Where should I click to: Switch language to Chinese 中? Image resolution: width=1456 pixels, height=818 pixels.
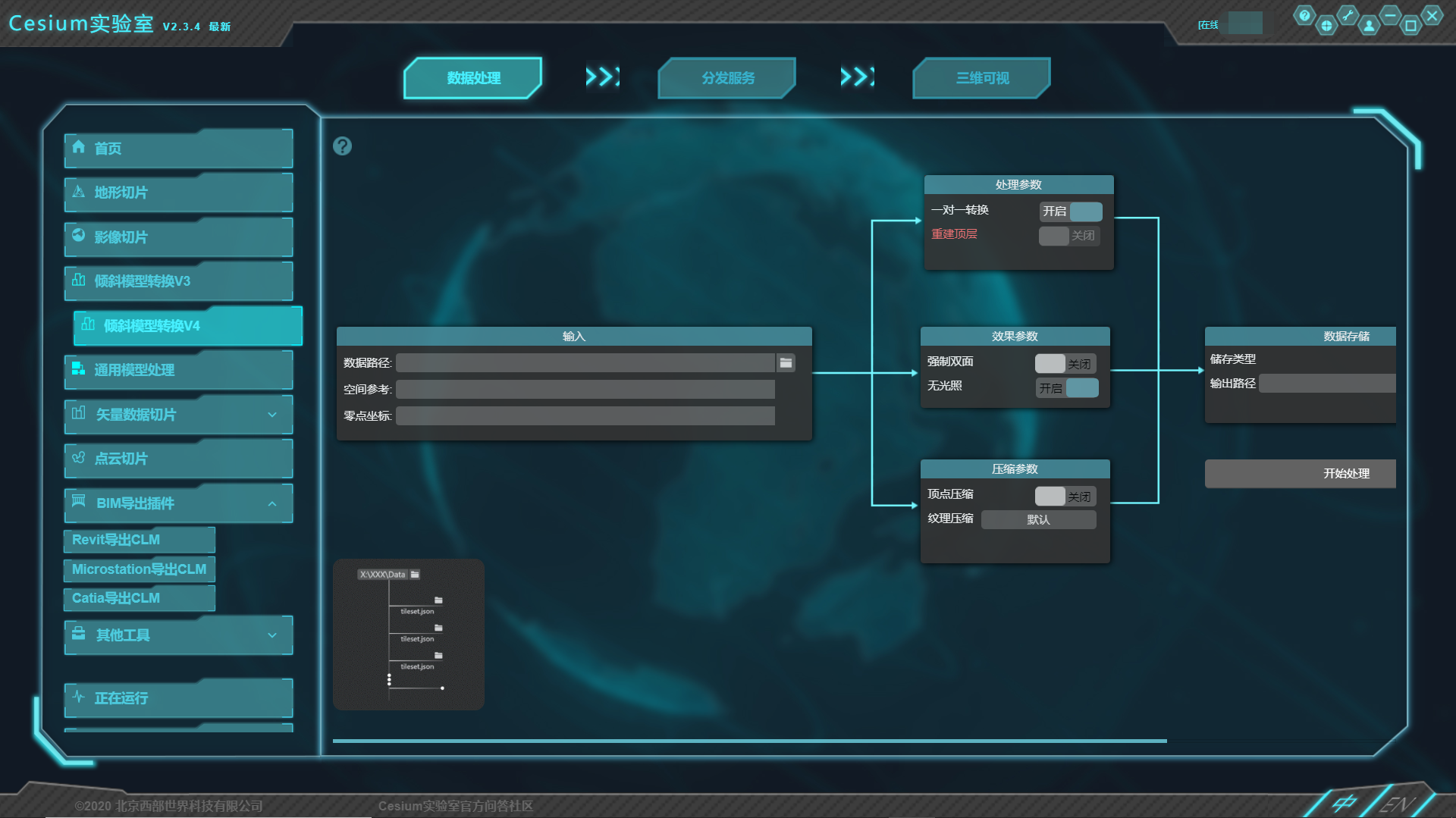pyautogui.click(x=1343, y=804)
